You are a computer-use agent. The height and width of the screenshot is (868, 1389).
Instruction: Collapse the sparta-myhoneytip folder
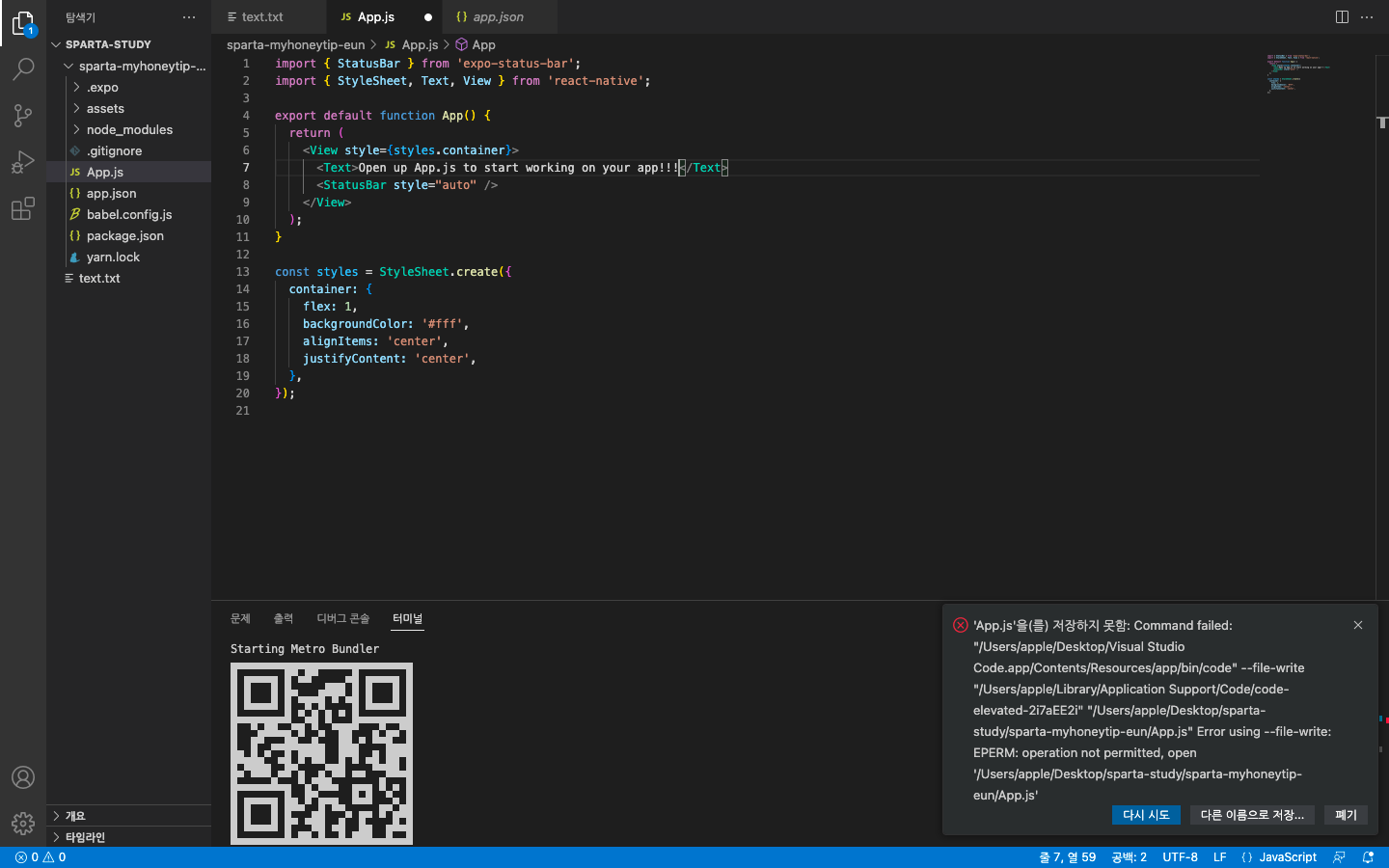(129, 66)
